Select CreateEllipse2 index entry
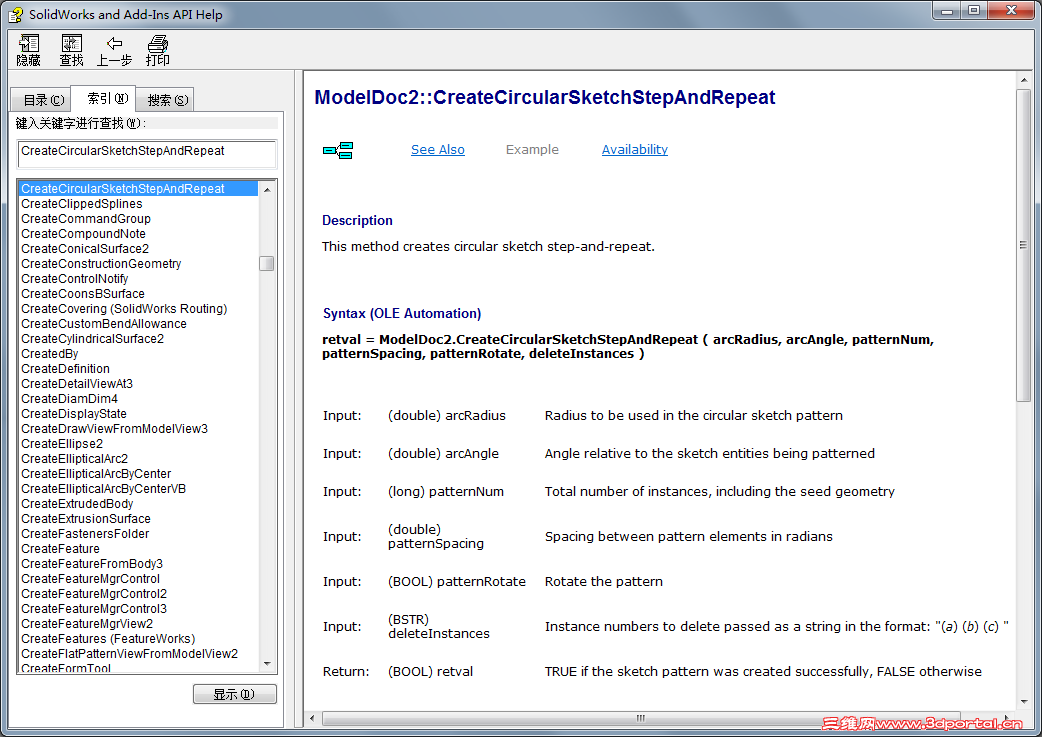The width and height of the screenshot is (1042, 737). click(x=62, y=444)
